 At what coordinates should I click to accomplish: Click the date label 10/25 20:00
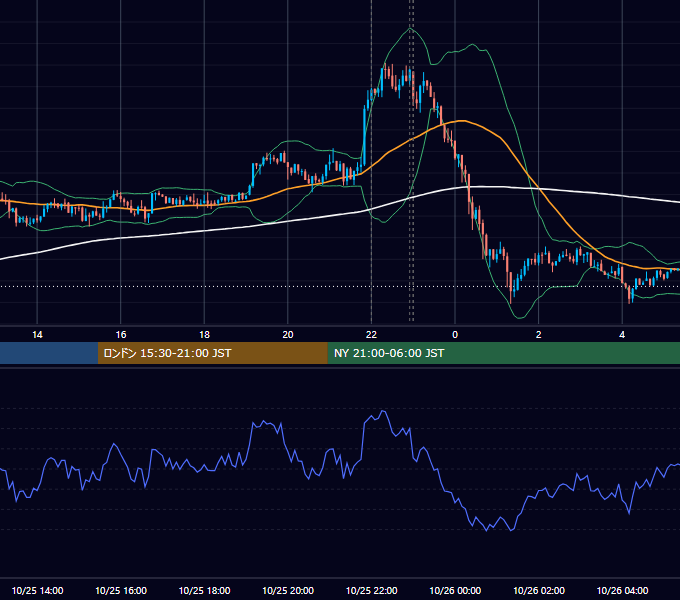[x=288, y=590]
